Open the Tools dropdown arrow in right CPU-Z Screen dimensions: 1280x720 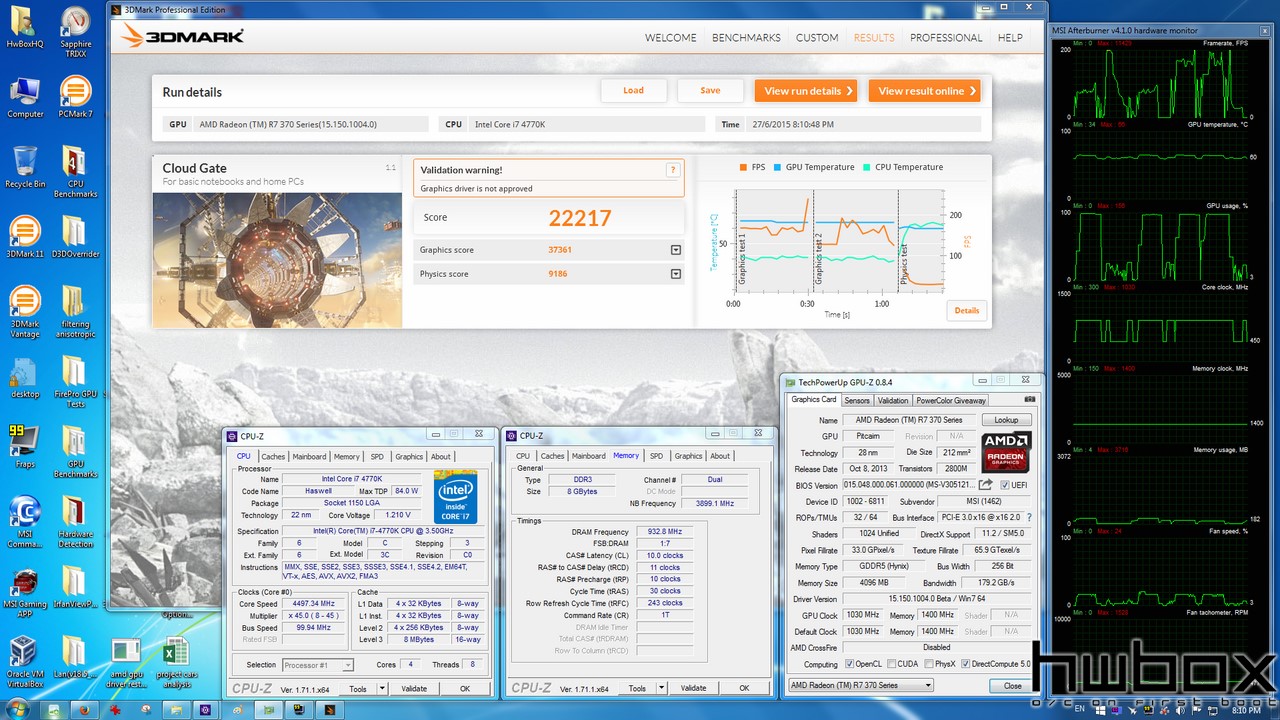coord(661,688)
